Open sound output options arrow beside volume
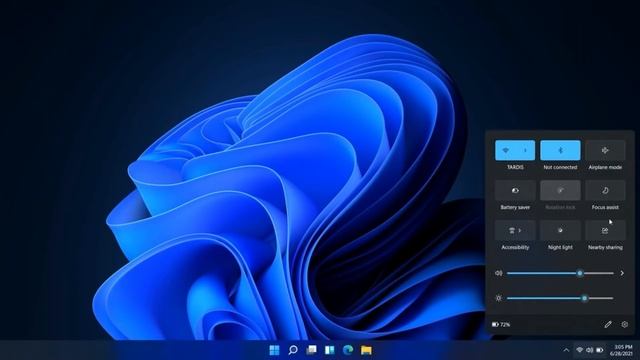Screen dimensions: 640x360 click(622, 273)
